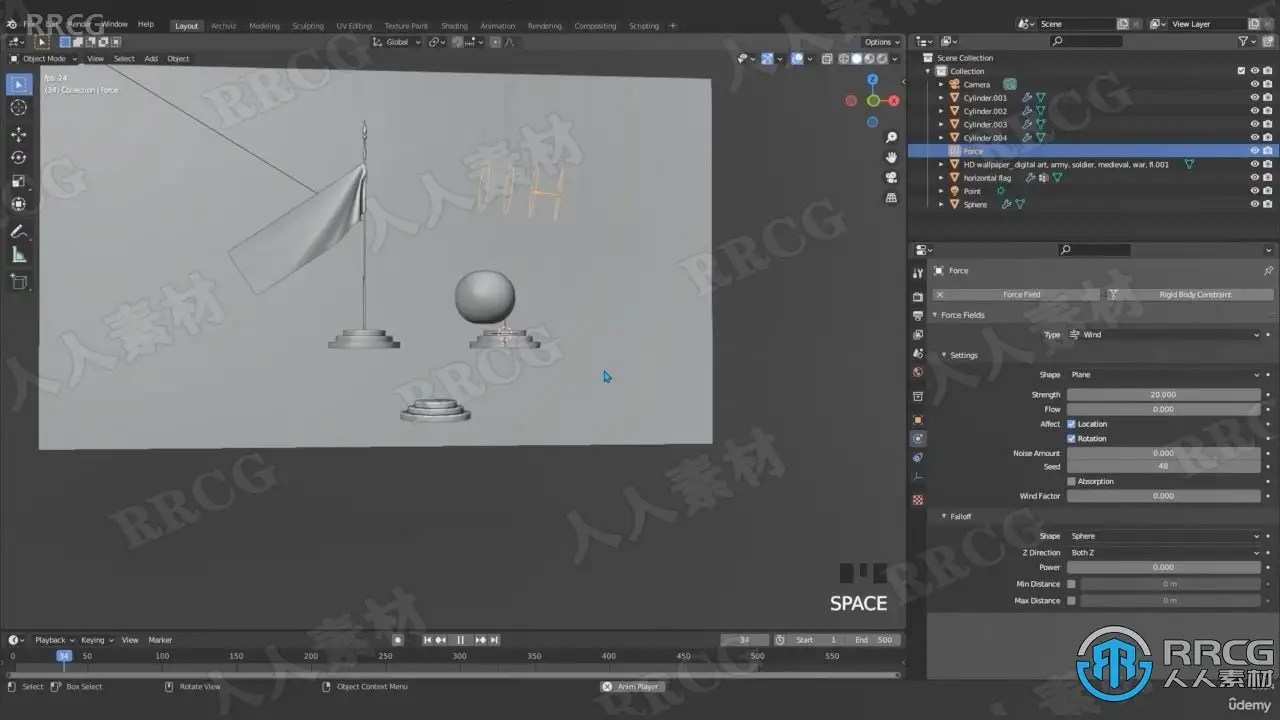Screen dimensions: 1280x720
Task: Open the viewport Add menu
Action: (x=151, y=58)
